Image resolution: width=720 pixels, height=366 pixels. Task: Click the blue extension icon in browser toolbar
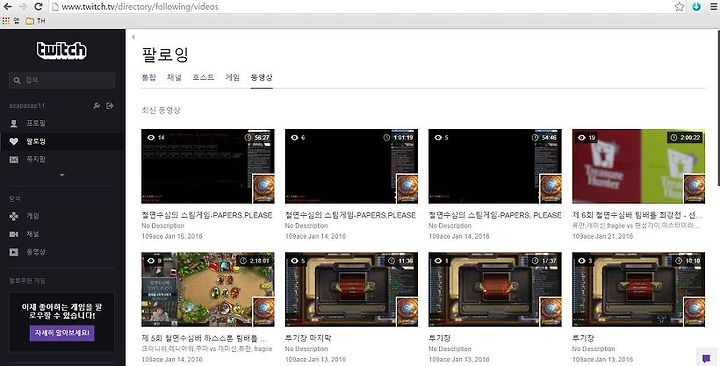pos(697,6)
